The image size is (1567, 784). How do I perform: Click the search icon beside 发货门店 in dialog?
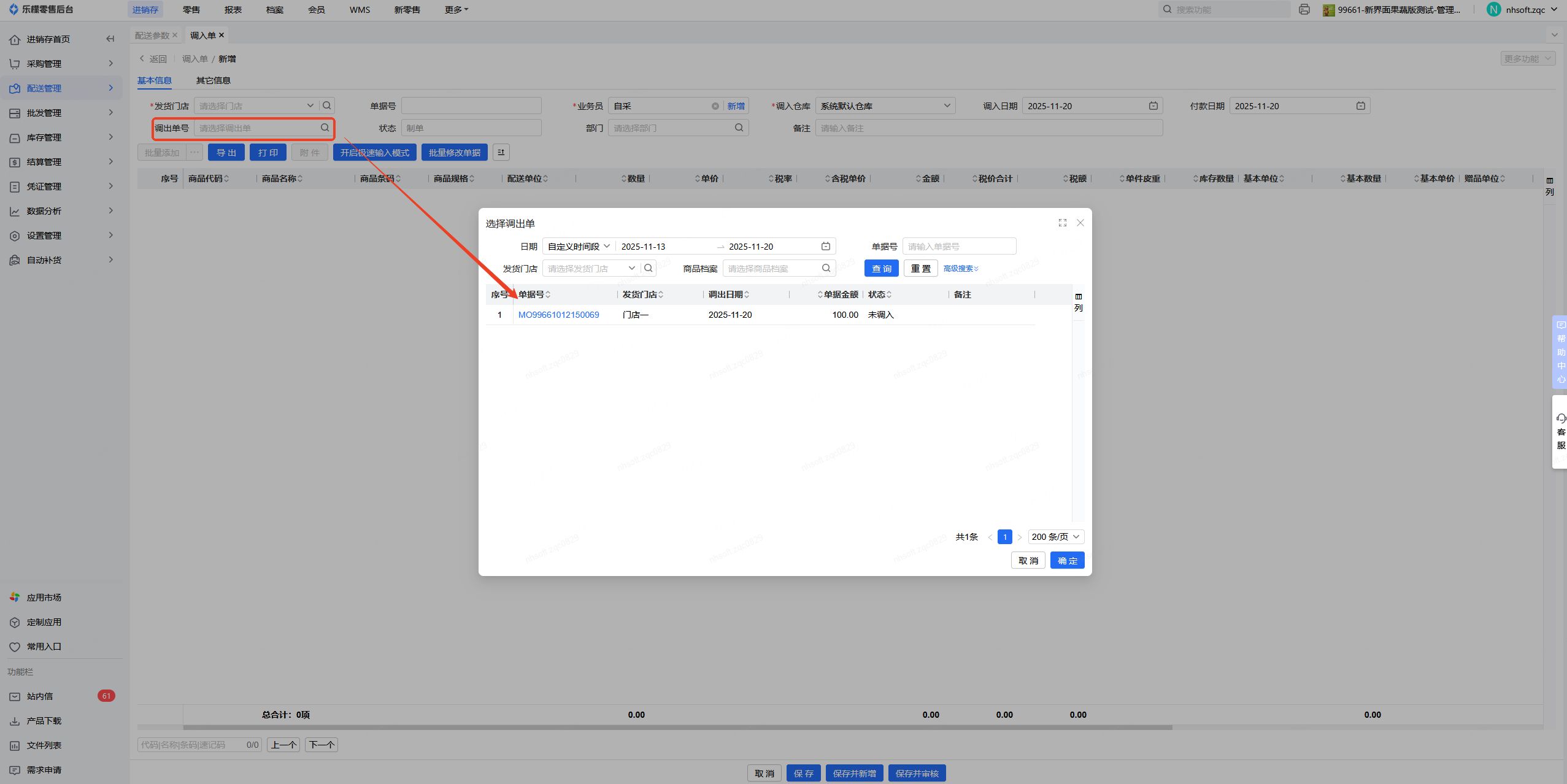click(648, 268)
